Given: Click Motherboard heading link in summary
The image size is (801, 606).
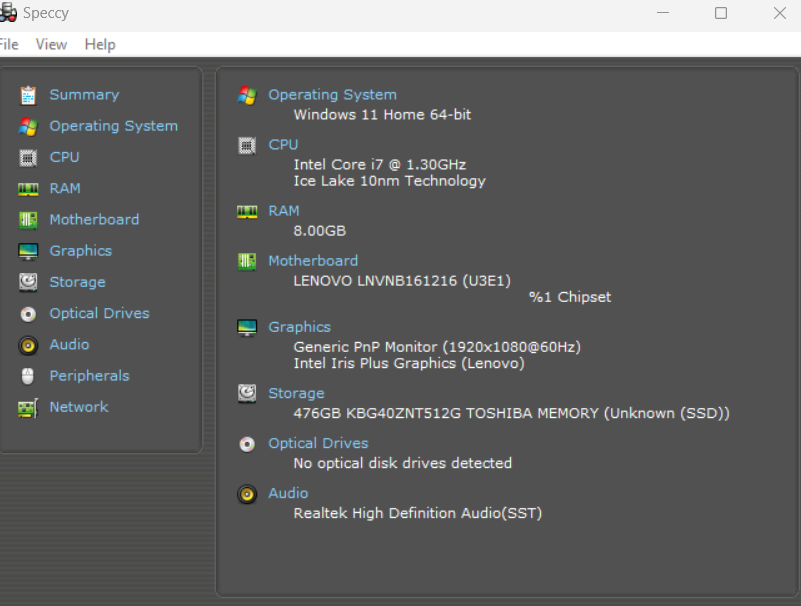Looking at the screenshot, I should pyautogui.click(x=313, y=261).
